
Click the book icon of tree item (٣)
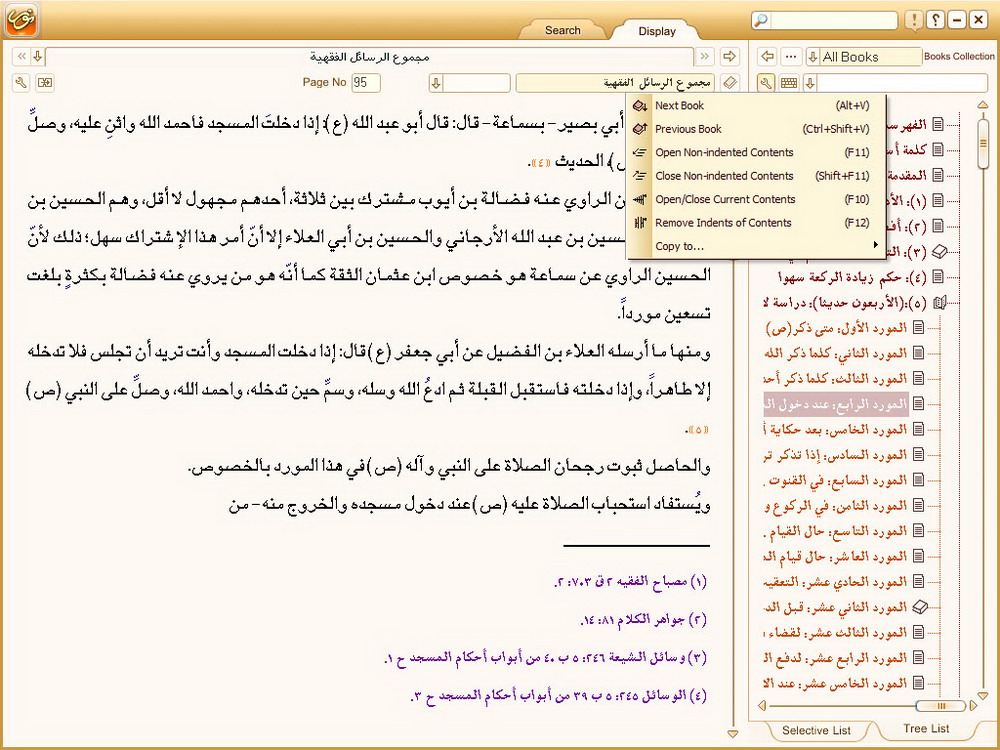939,252
